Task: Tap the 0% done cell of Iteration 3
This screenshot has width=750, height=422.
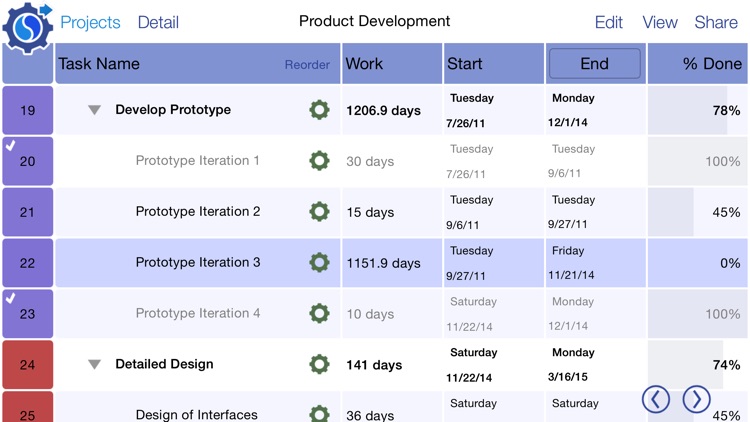Action: [697, 263]
